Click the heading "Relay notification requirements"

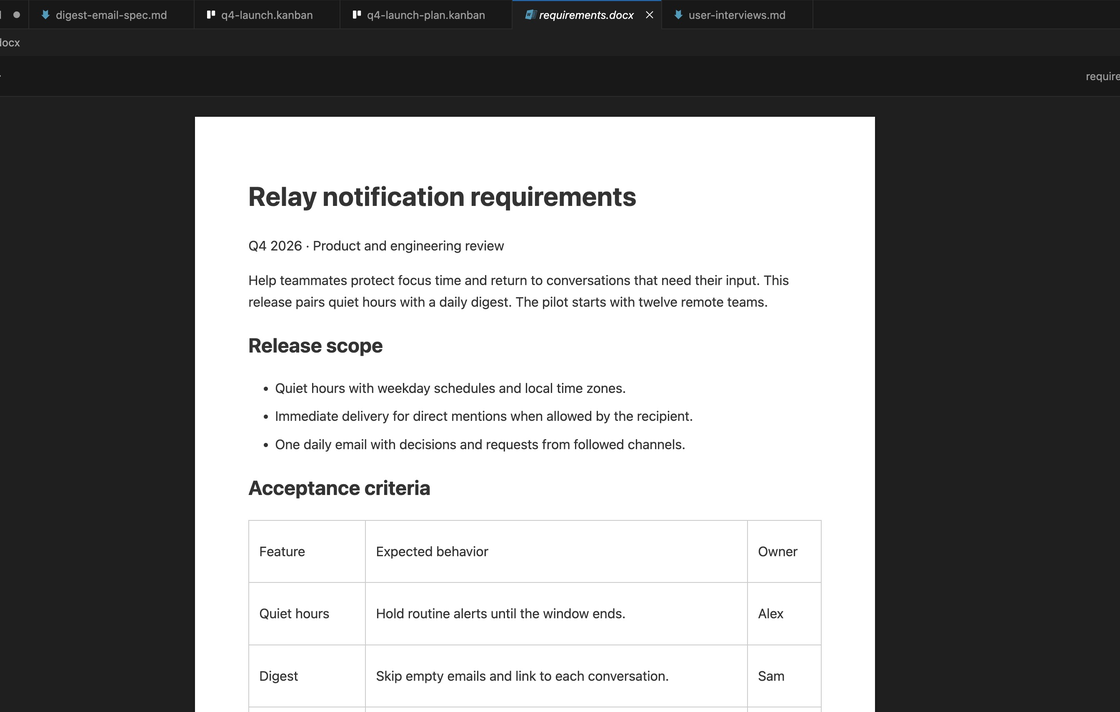442,197
